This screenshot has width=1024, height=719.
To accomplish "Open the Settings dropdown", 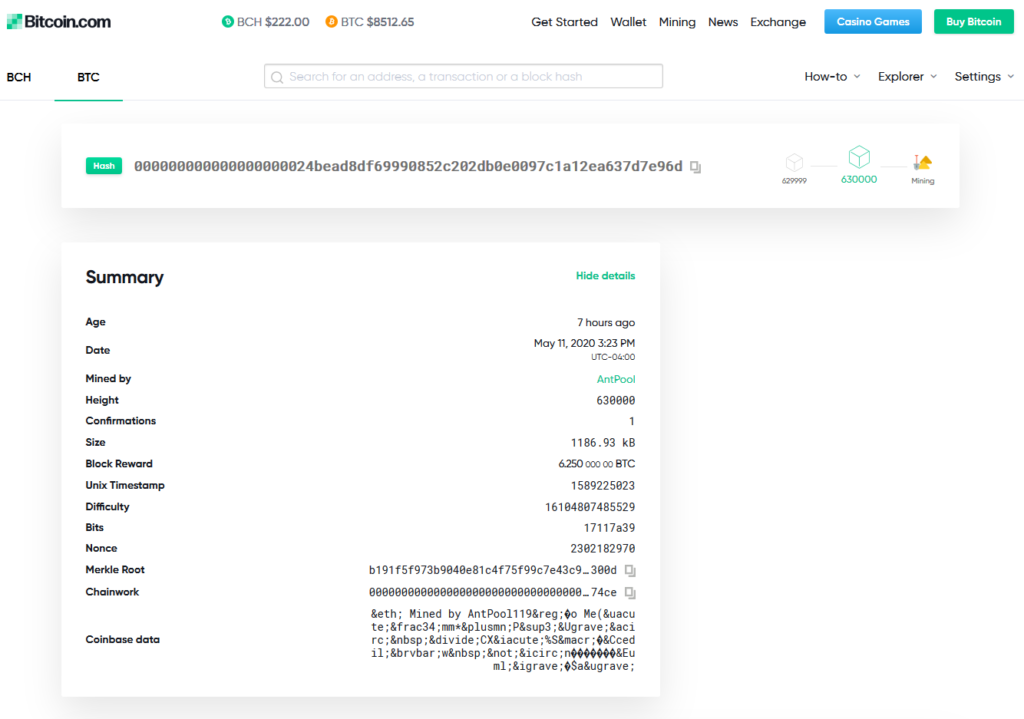I will point(984,77).
